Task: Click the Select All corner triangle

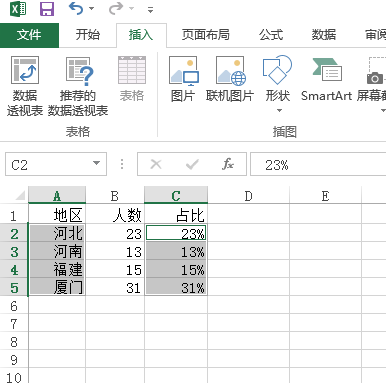Action: point(20,195)
